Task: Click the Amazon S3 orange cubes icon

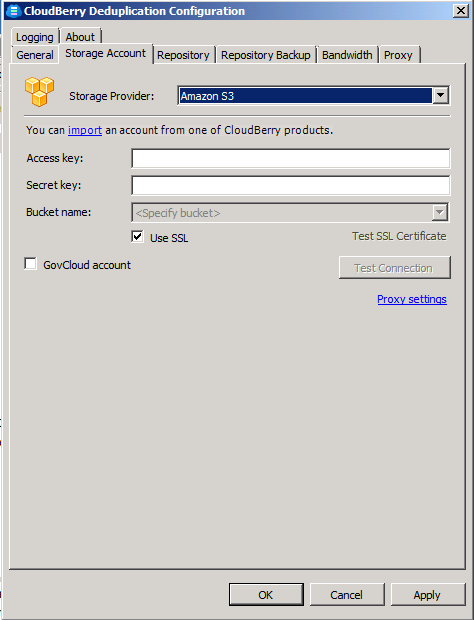Action: click(39, 92)
